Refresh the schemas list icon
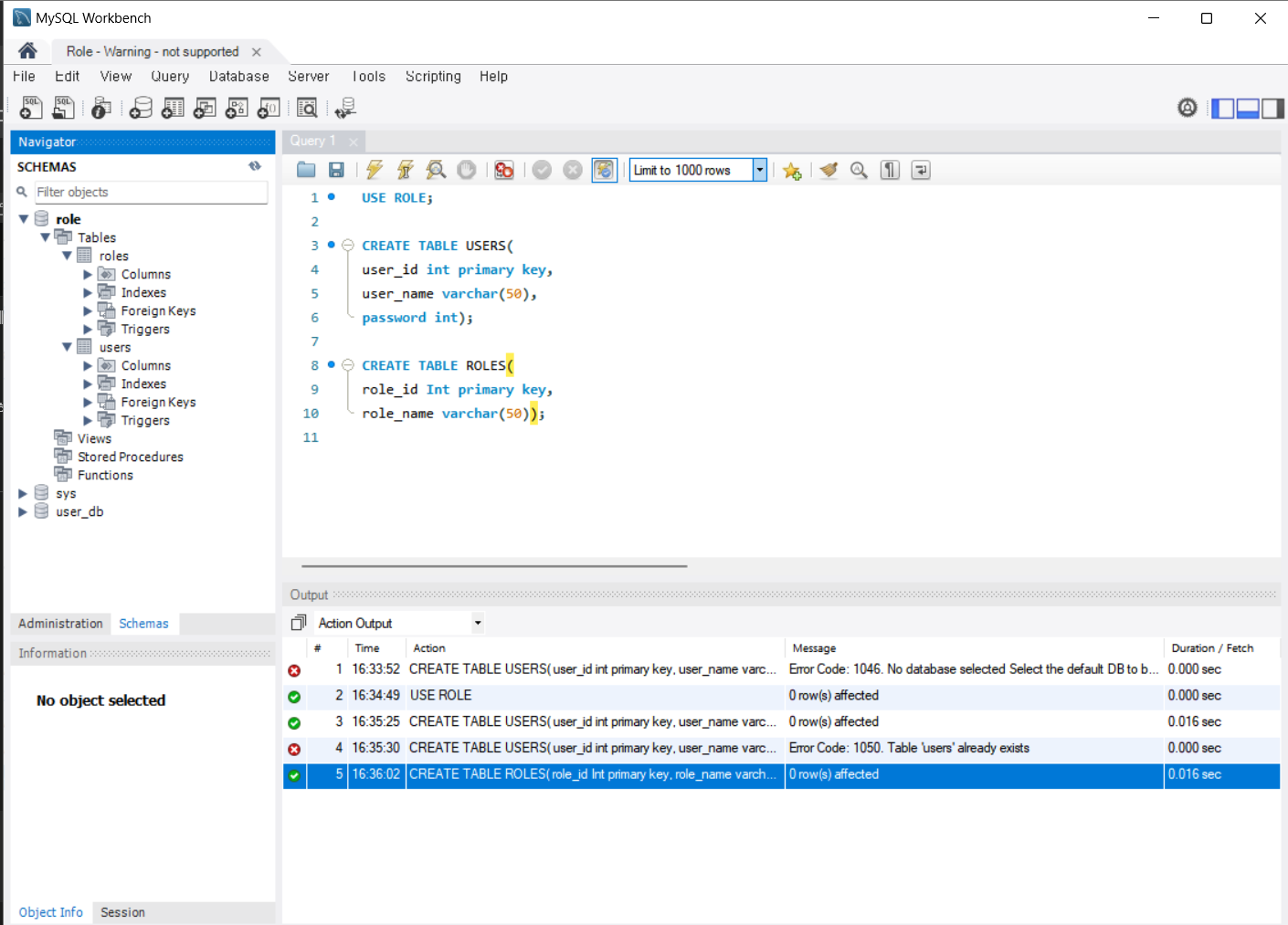The height and width of the screenshot is (925, 1288). (x=255, y=166)
